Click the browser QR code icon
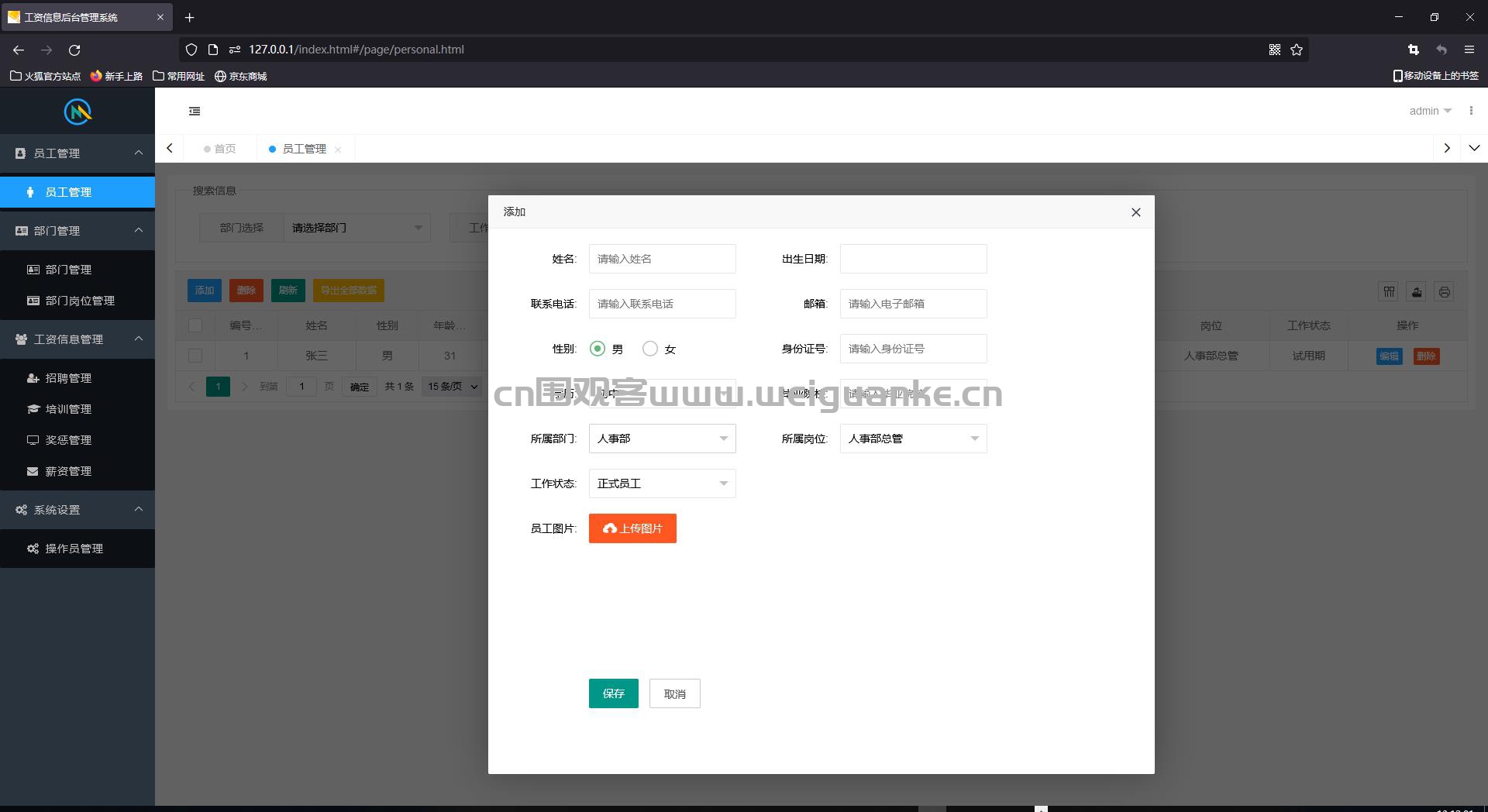The height and width of the screenshot is (812, 1488). [x=1275, y=50]
